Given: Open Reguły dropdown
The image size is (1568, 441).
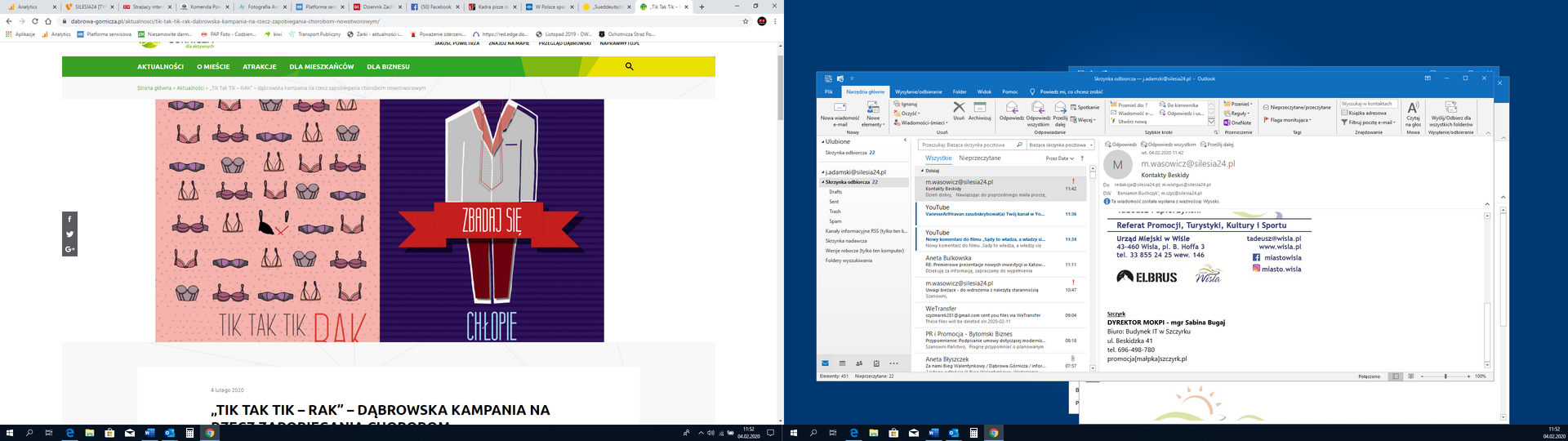Looking at the screenshot, I should pos(1237,114).
